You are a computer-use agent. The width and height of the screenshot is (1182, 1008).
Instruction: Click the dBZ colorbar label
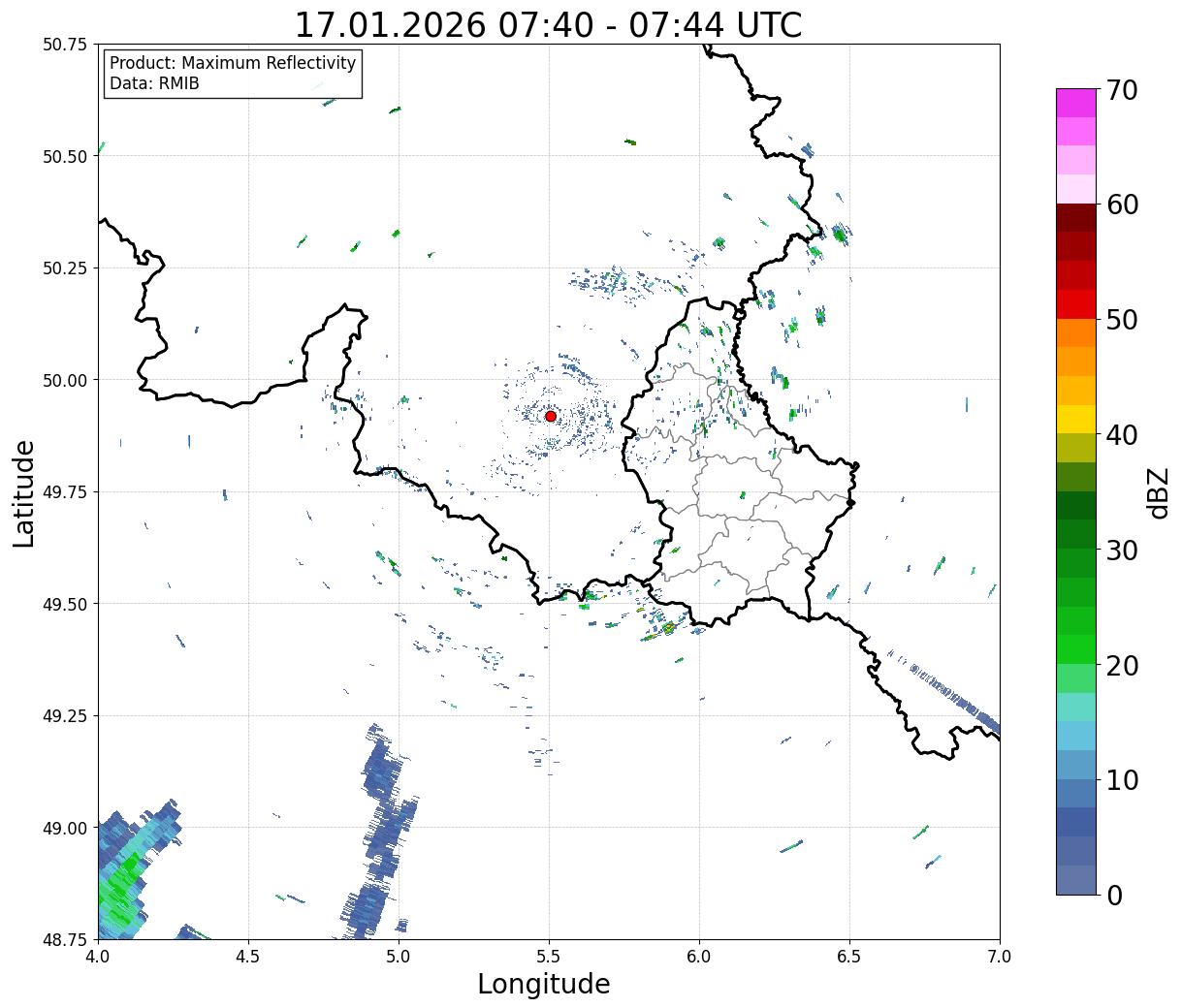click(1159, 492)
